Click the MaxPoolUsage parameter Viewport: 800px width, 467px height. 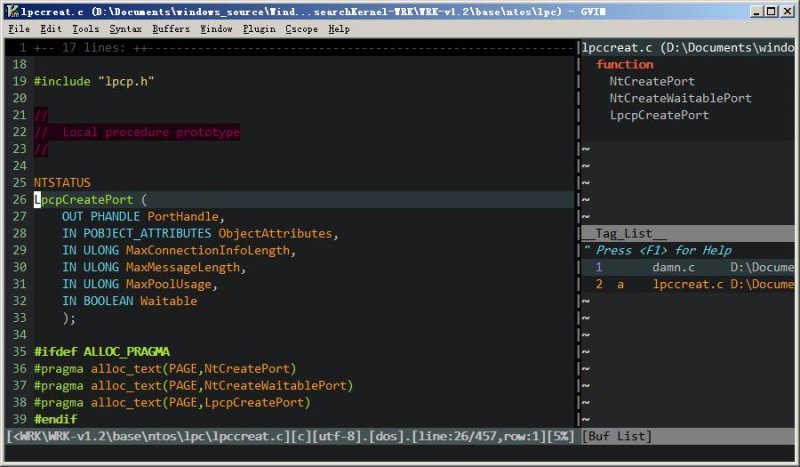click(169, 284)
